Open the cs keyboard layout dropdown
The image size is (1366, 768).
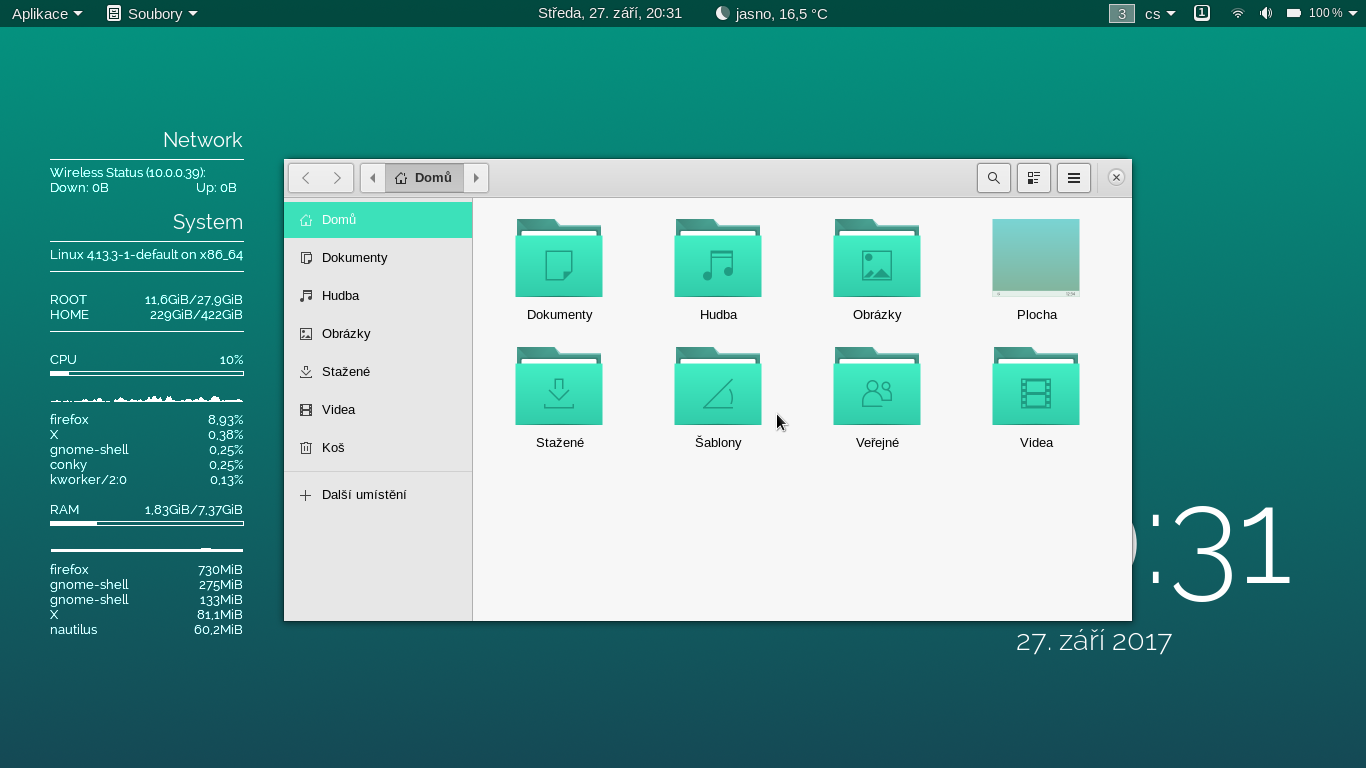(x=1160, y=13)
